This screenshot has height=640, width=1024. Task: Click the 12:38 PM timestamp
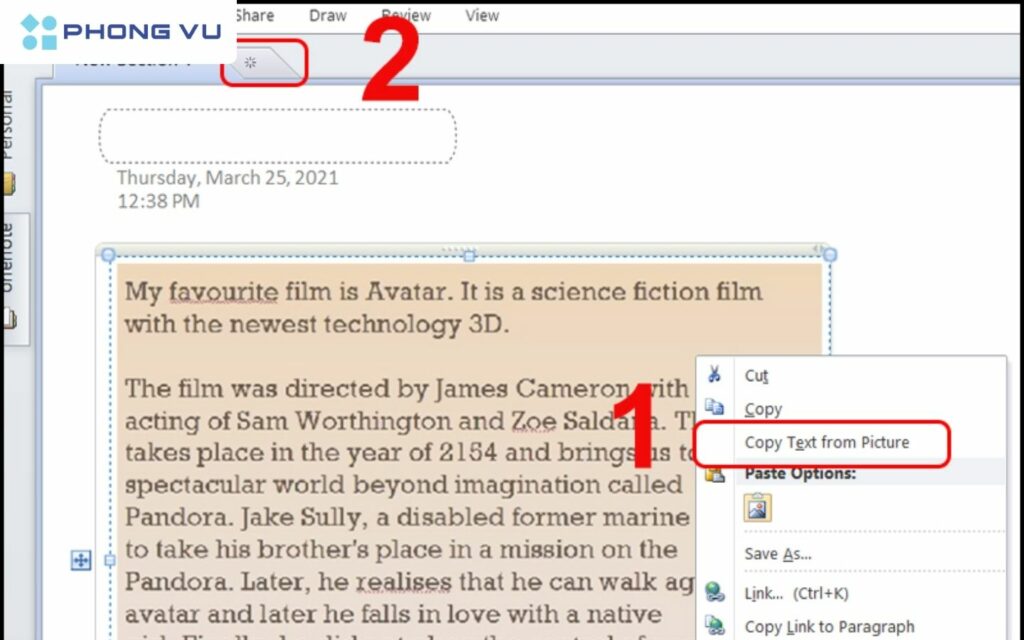pyautogui.click(x=158, y=201)
